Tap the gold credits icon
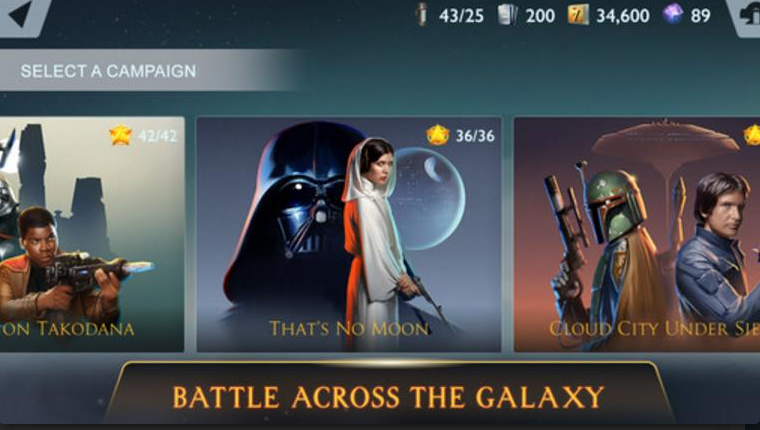760x430 pixels. pos(578,15)
